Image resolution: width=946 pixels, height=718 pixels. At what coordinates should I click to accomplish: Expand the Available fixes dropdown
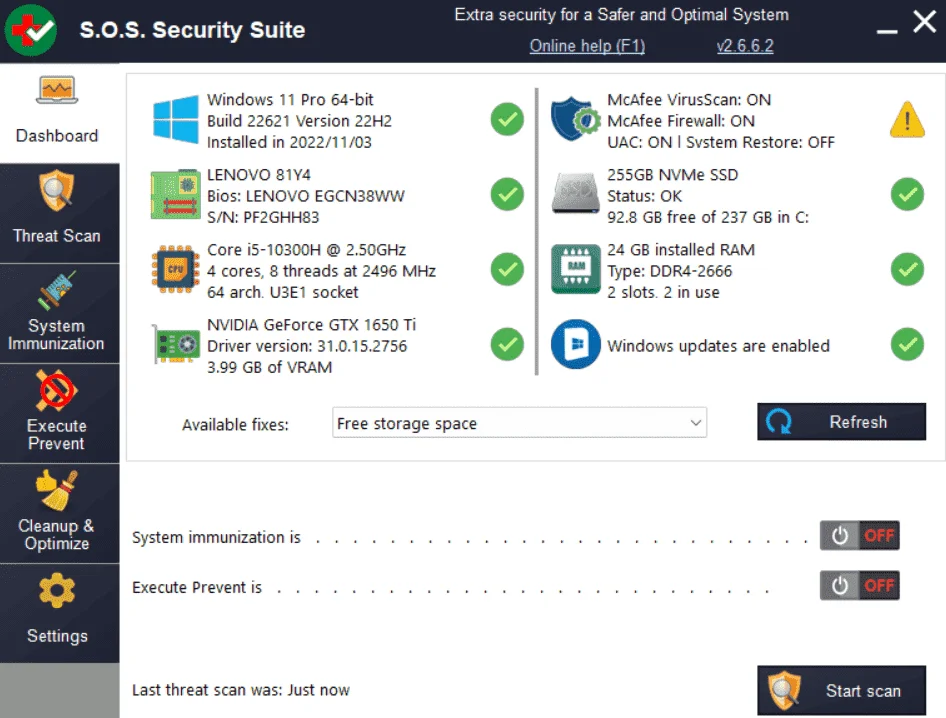pos(519,423)
